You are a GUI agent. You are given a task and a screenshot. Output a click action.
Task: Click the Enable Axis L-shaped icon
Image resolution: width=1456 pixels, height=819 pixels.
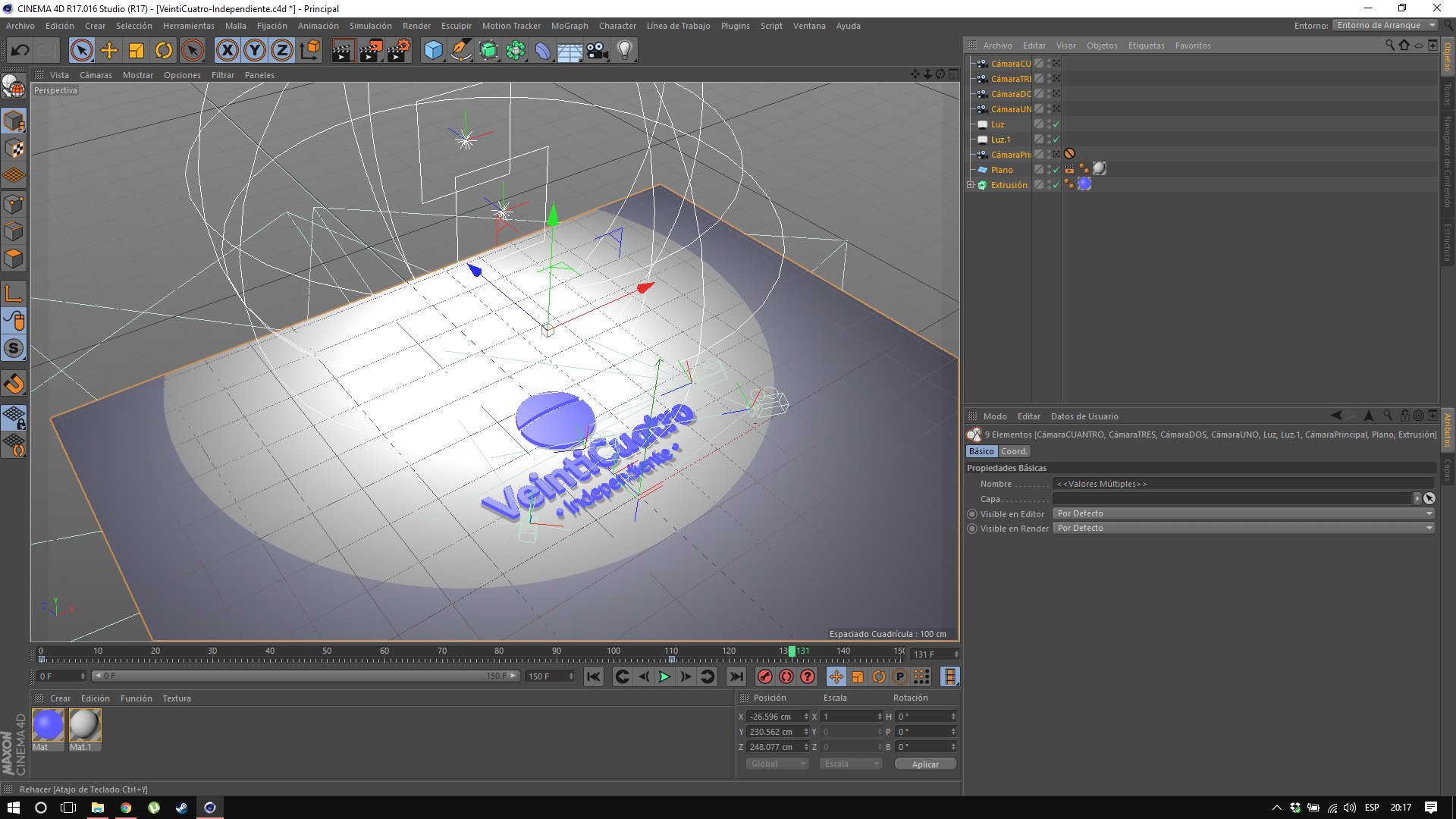pyautogui.click(x=14, y=293)
